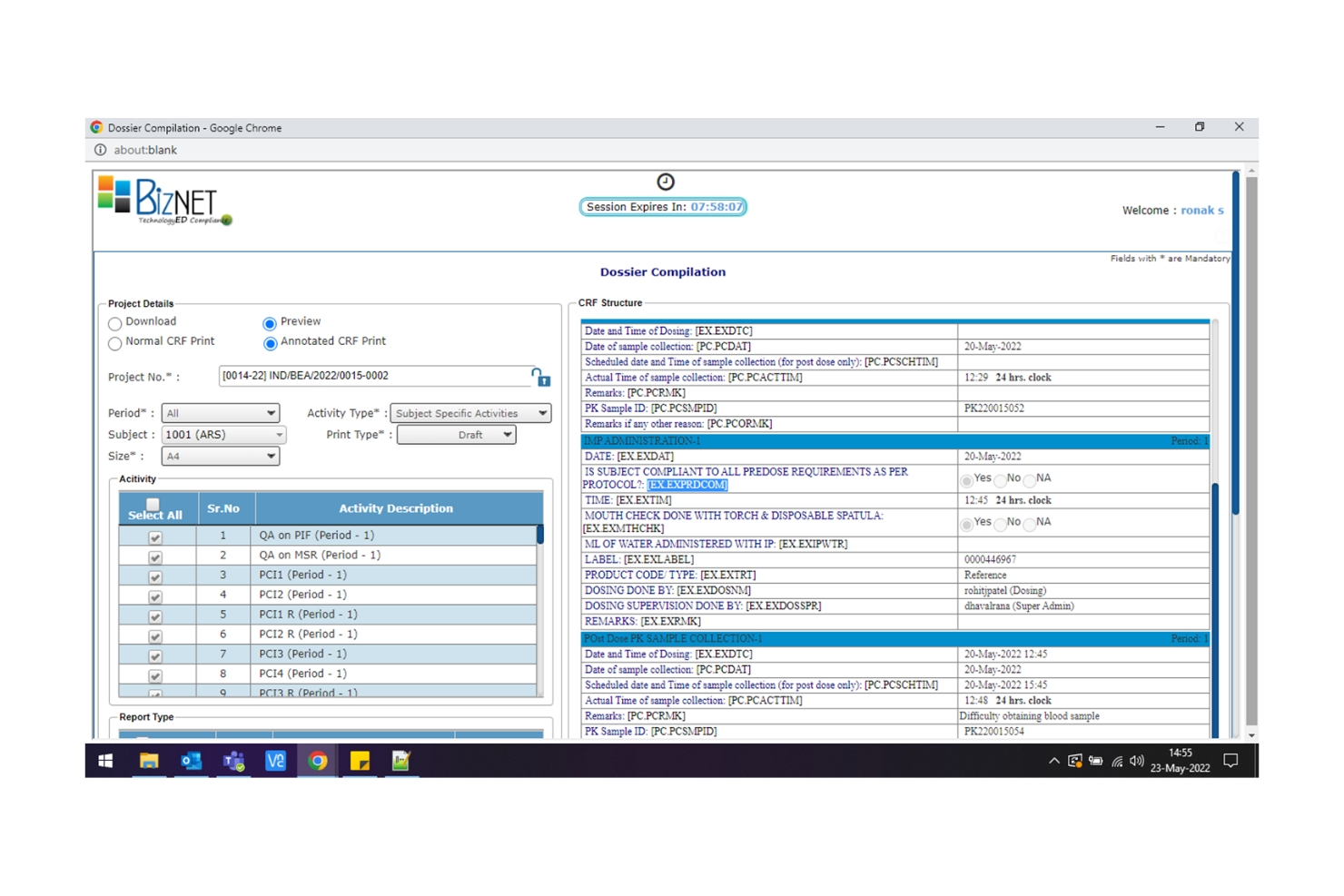1344x896 pixels.
Task: Uncheck QA on PIF (Period - 1) activity
Action: click(155, 537)
